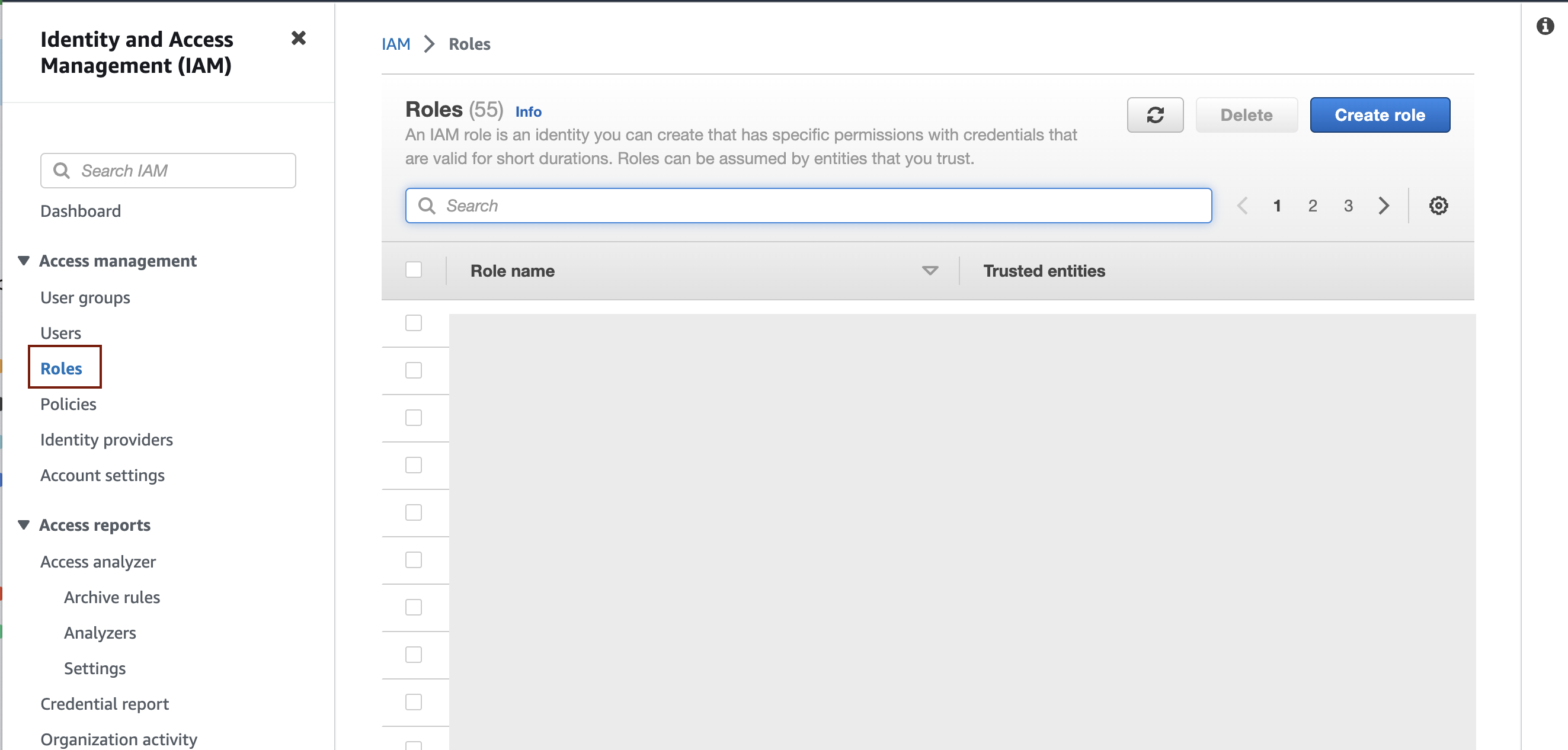Go to page 2 of roles
Screen dimensions: 1568x750
coord(1313,206)
